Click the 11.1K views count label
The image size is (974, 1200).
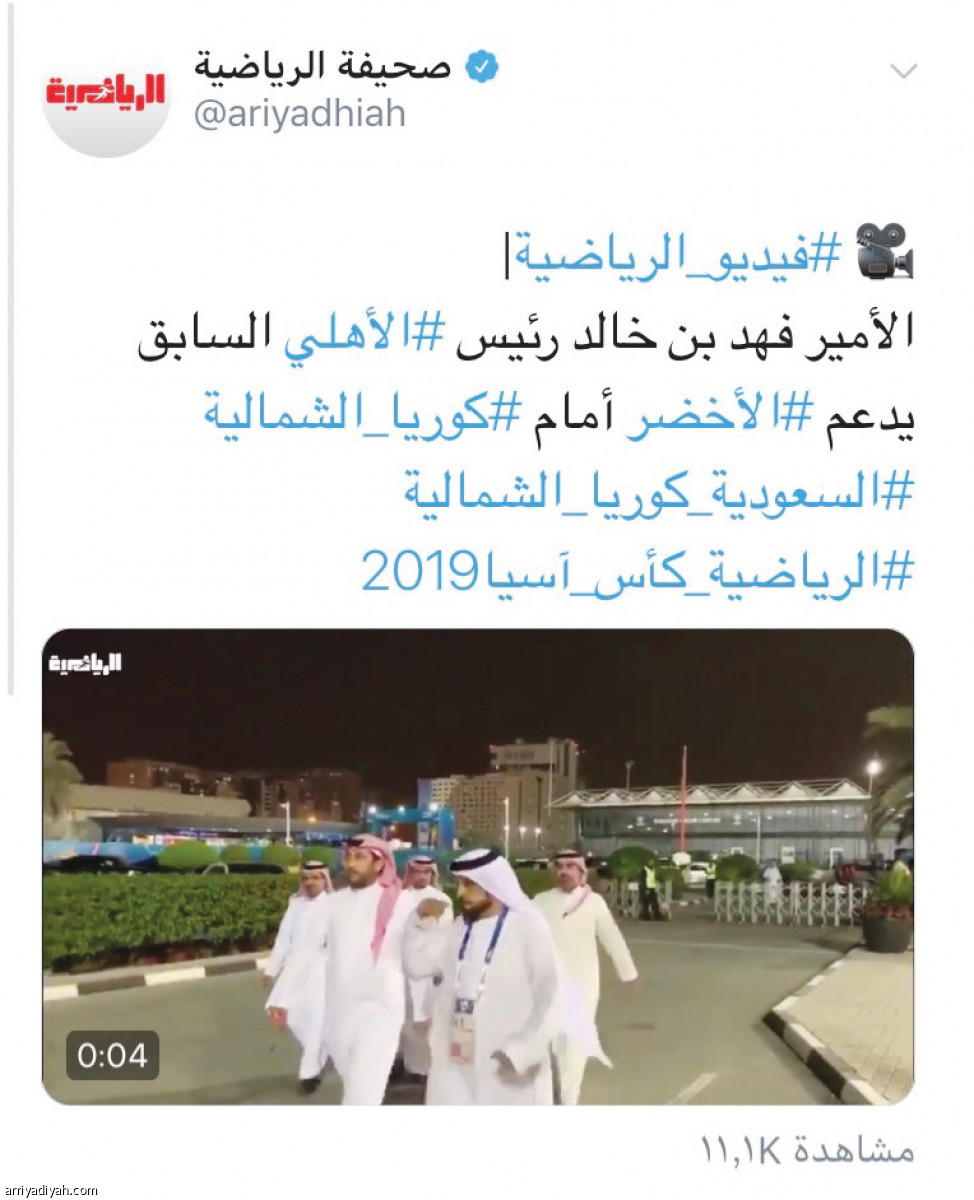coord(807,1150)
